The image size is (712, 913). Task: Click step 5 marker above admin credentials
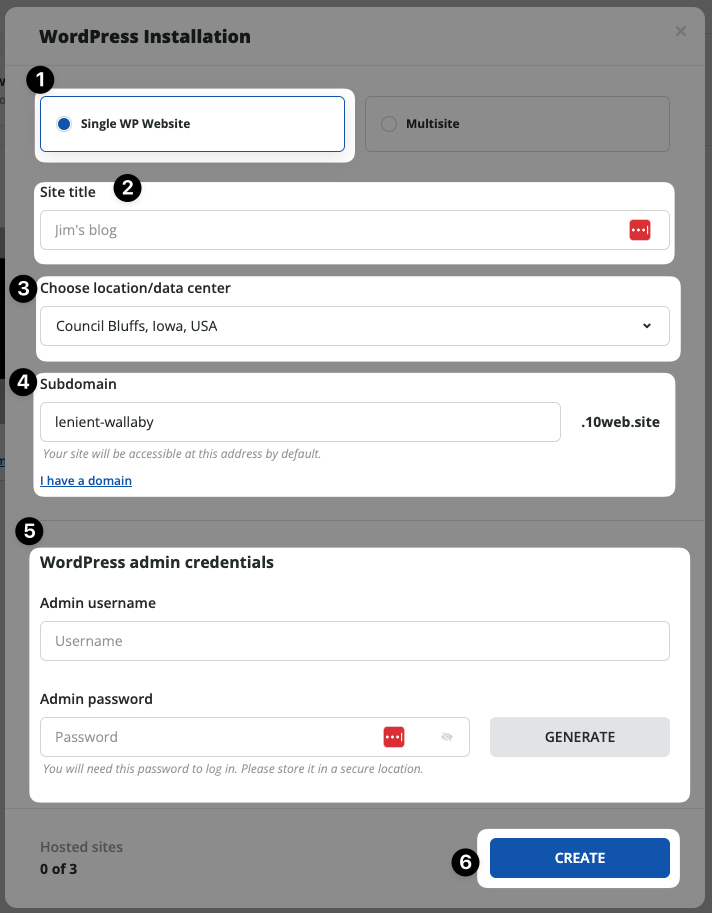point(29,531)
